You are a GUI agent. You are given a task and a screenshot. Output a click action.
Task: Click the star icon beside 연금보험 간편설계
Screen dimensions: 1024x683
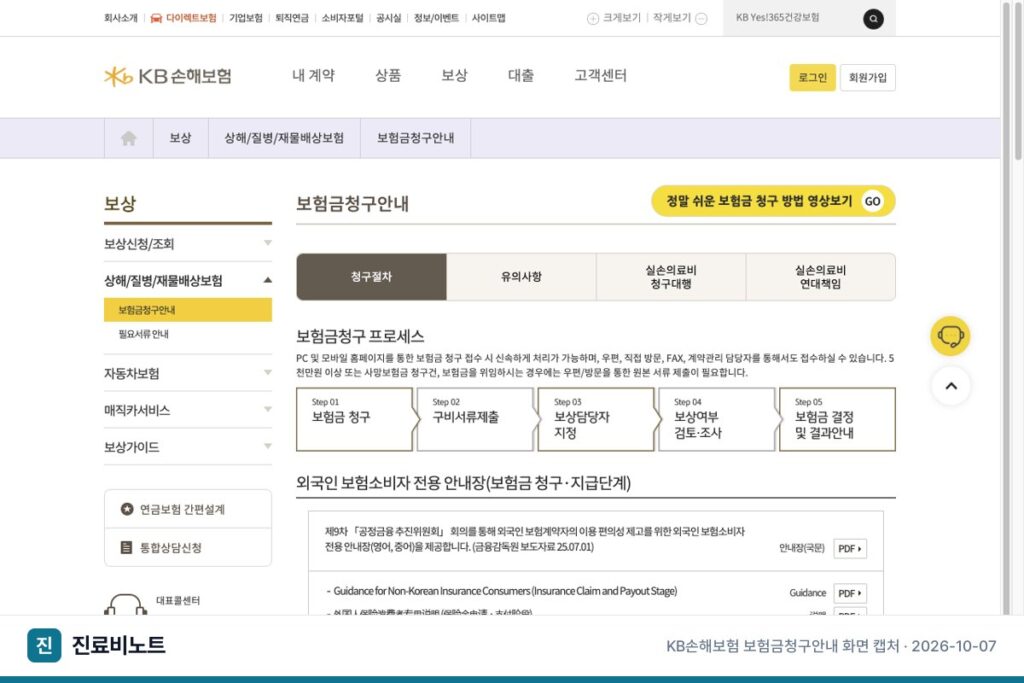127,509
